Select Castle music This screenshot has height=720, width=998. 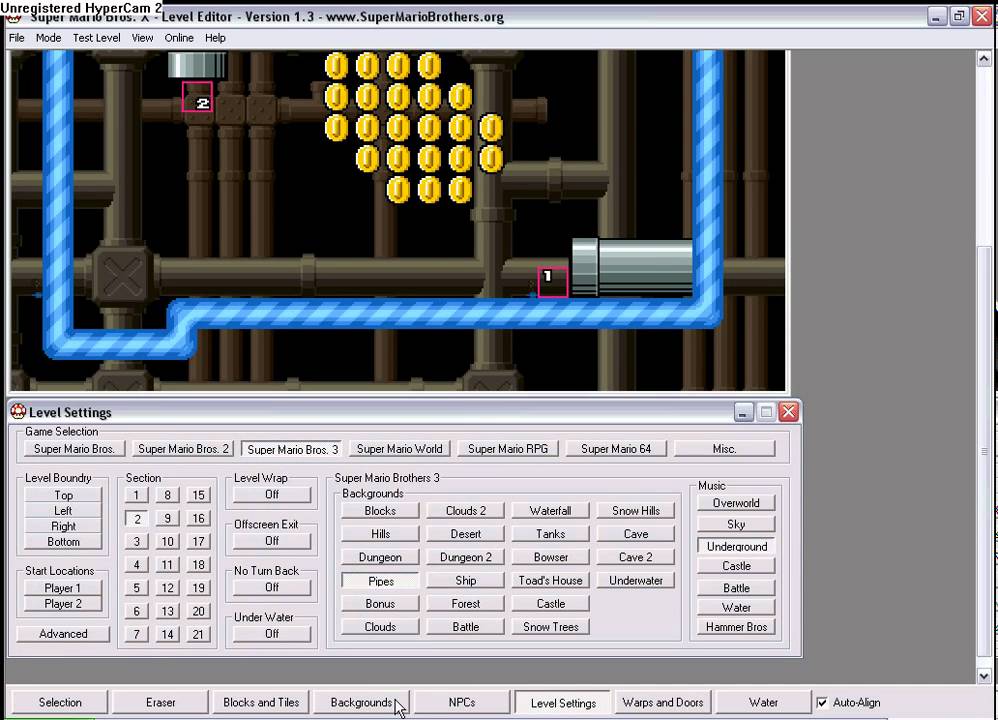tap(736, 566)
